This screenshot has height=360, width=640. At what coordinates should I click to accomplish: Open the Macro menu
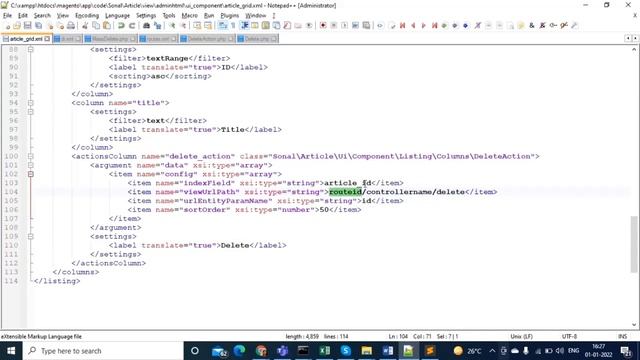coord(189,16)
